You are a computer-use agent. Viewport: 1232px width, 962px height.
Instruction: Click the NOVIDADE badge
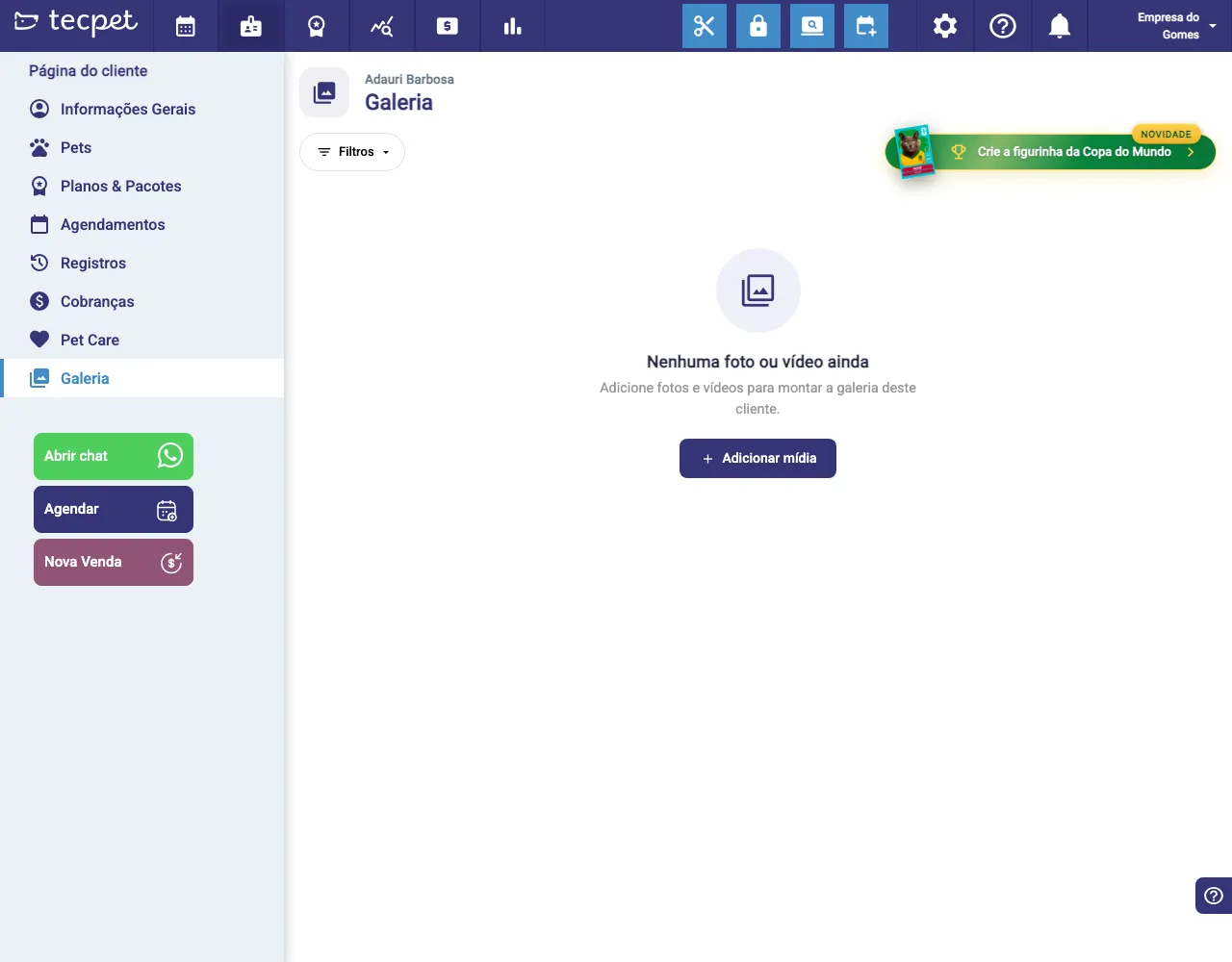1166,134
